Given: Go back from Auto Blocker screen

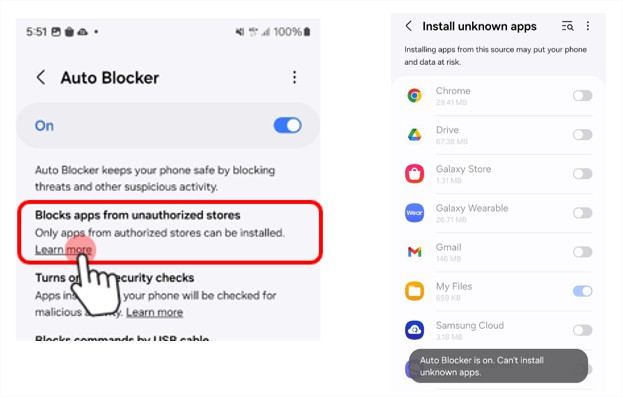Looking at the screenshot, I should pyautogui.click(x=41, y=77).
